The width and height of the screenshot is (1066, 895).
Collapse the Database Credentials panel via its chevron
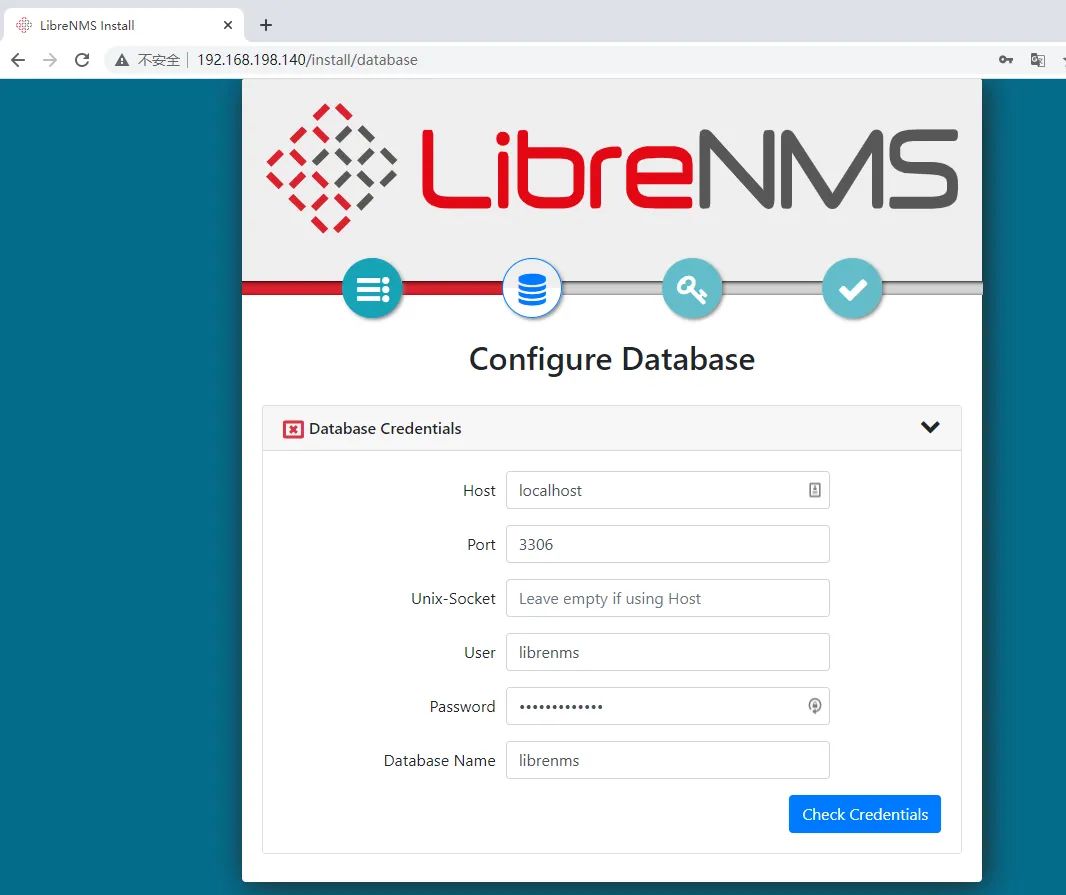(x=930, y=427)
